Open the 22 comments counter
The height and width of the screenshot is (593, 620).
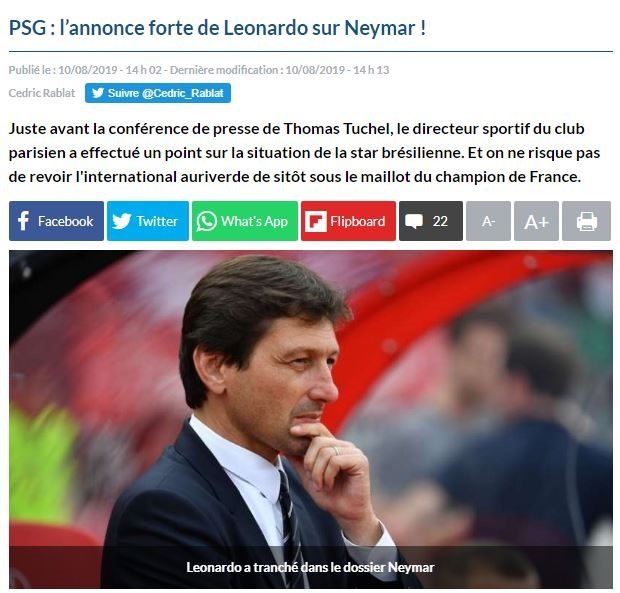[x=431, y=221]
